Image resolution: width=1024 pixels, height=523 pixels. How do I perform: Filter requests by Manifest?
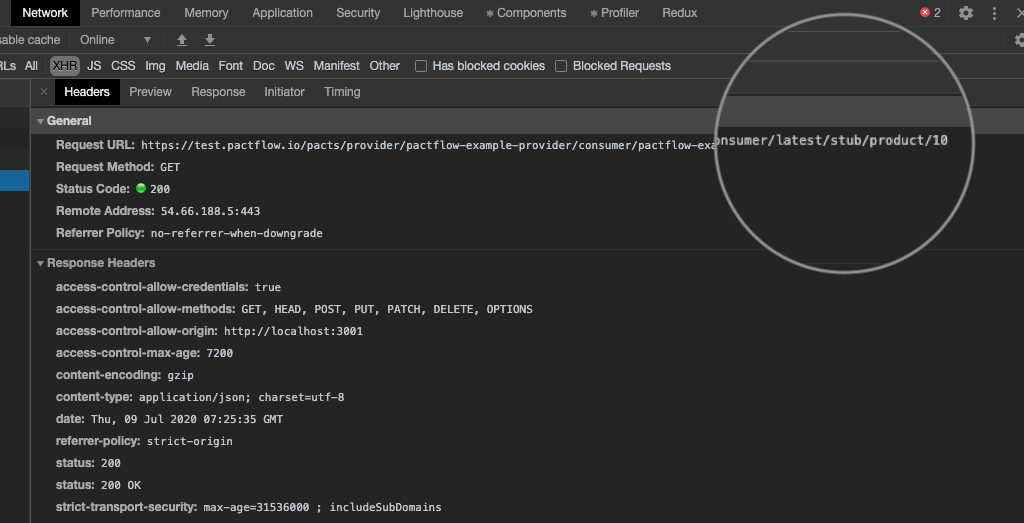[x=336, y=66]
